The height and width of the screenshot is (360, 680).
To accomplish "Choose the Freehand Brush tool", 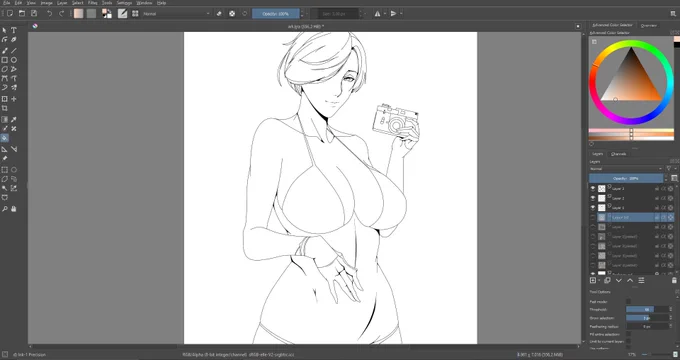I will pos(5,50).
